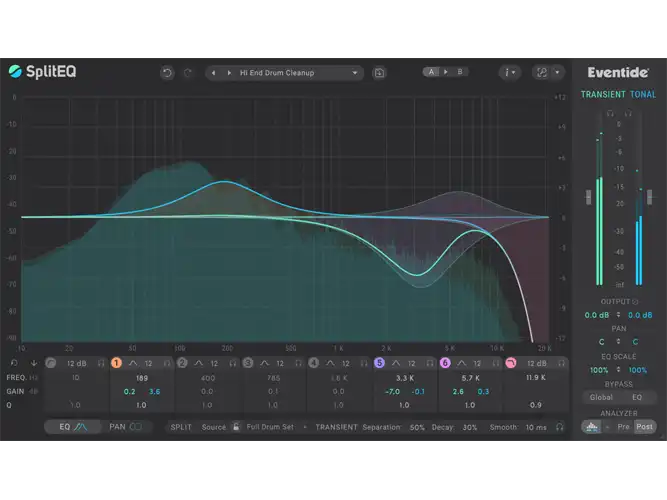
Task: Click the Decay value 30%
Action: pos(470,427)
